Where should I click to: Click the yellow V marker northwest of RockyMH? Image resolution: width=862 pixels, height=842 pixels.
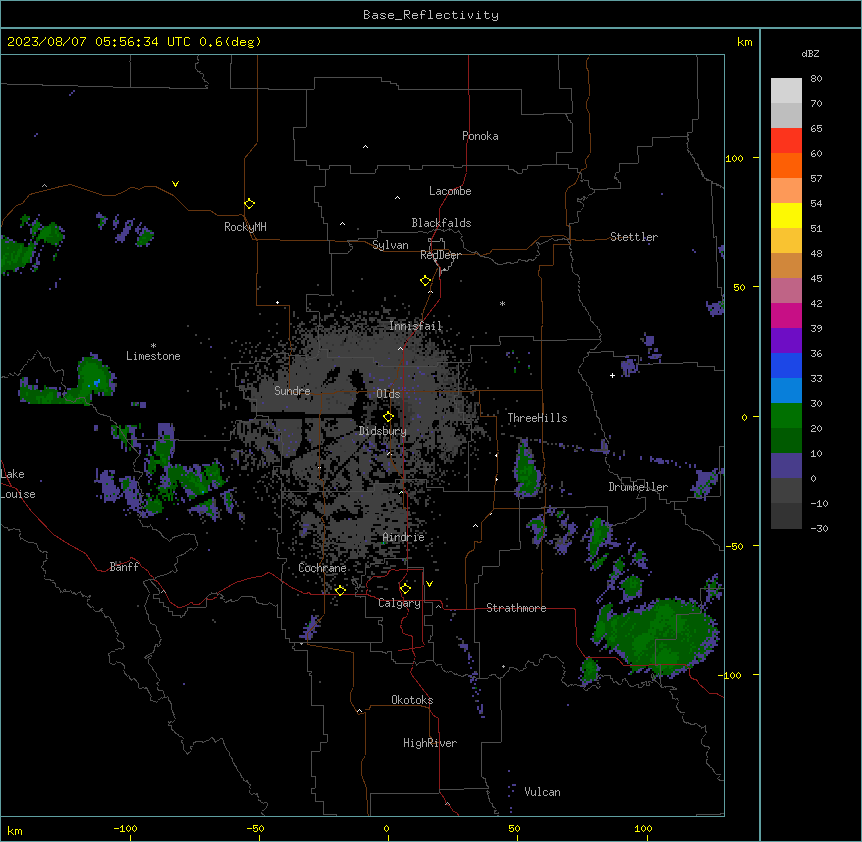(175, 184)
